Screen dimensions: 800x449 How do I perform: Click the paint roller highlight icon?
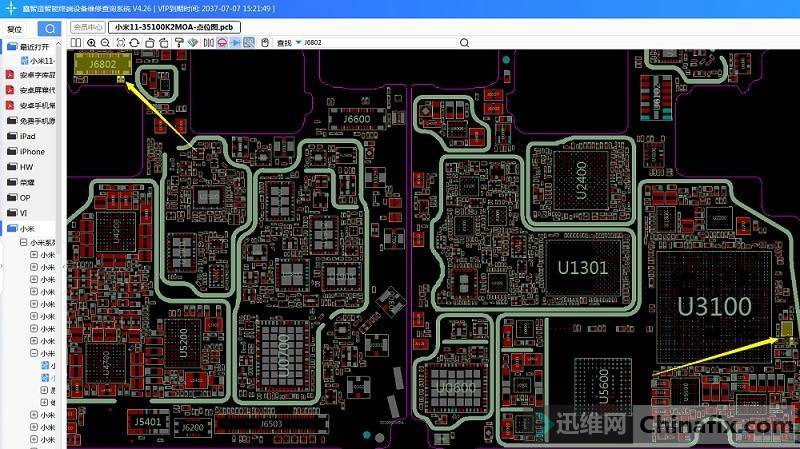coord(178,43)
